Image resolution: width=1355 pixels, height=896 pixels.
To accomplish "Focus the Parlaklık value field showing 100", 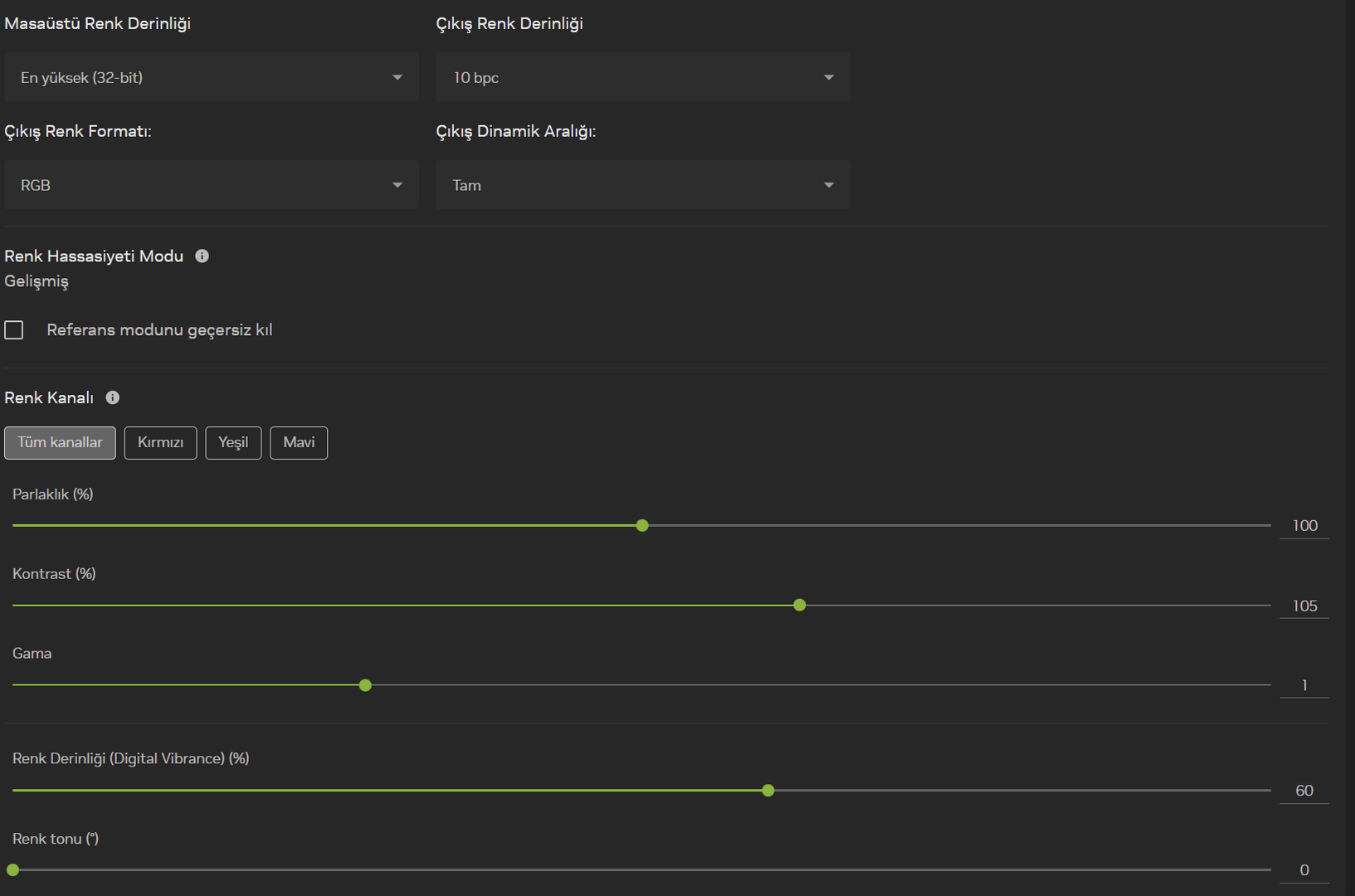I will click(x=1304, y=526).
